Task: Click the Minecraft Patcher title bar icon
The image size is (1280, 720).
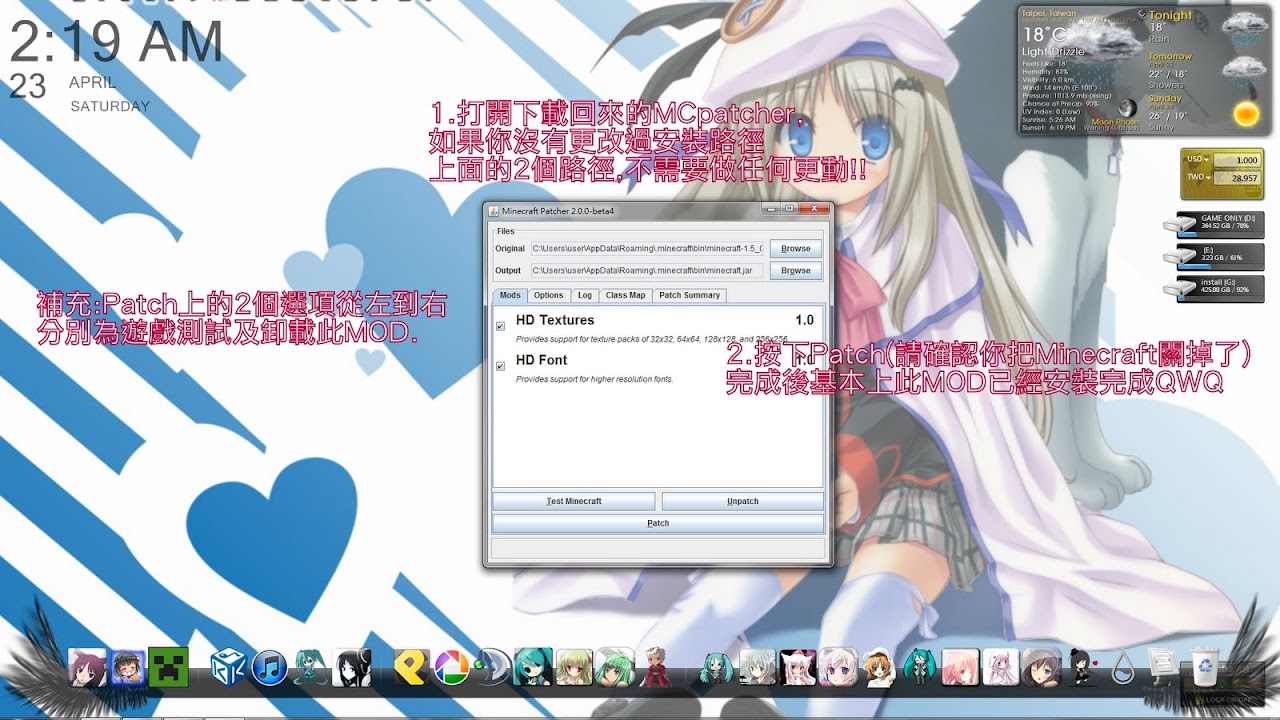Action: (493, 211)
